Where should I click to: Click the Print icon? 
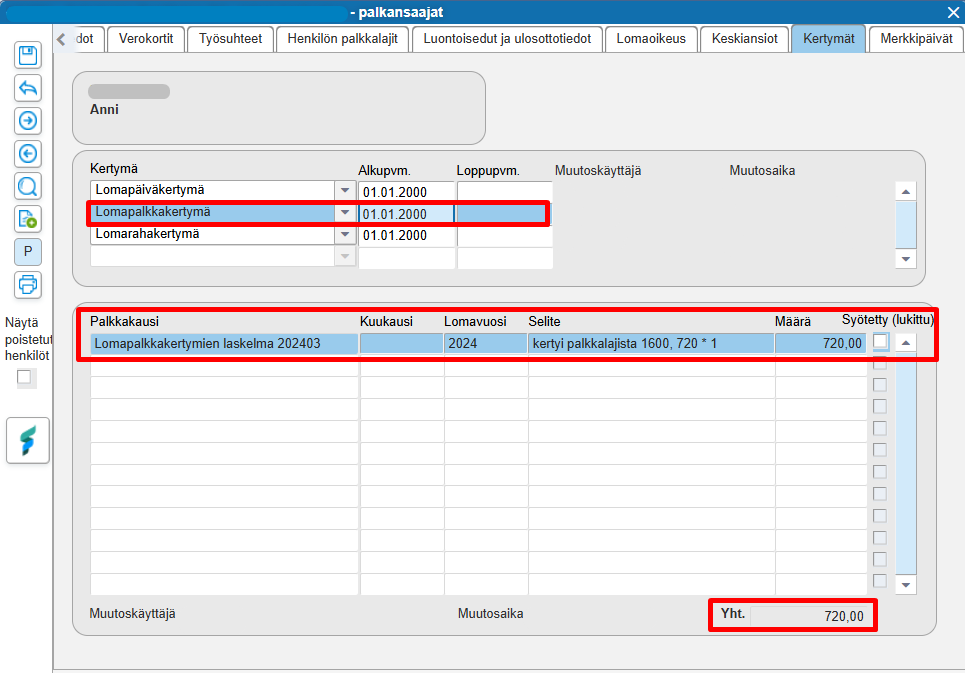pos(28,285)
